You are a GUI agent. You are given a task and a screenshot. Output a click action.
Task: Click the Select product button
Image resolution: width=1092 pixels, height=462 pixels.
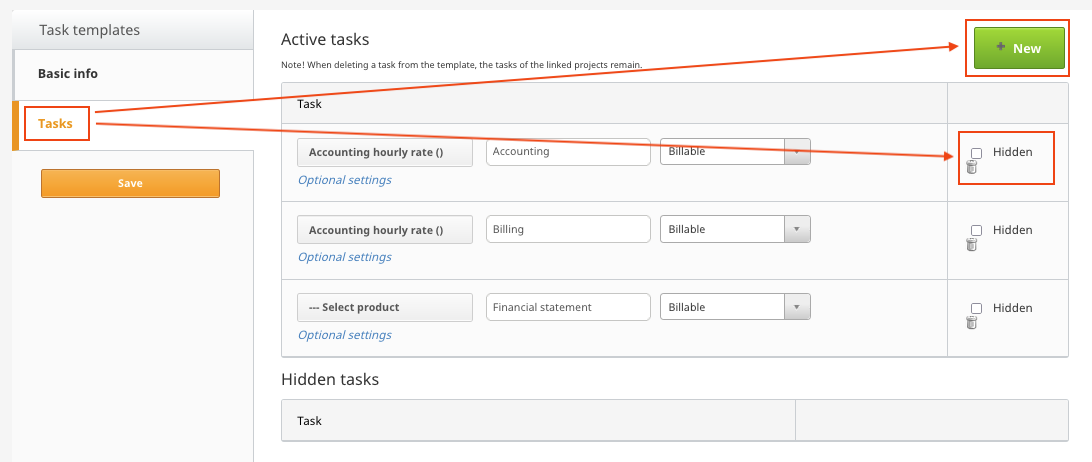point(385,308)
